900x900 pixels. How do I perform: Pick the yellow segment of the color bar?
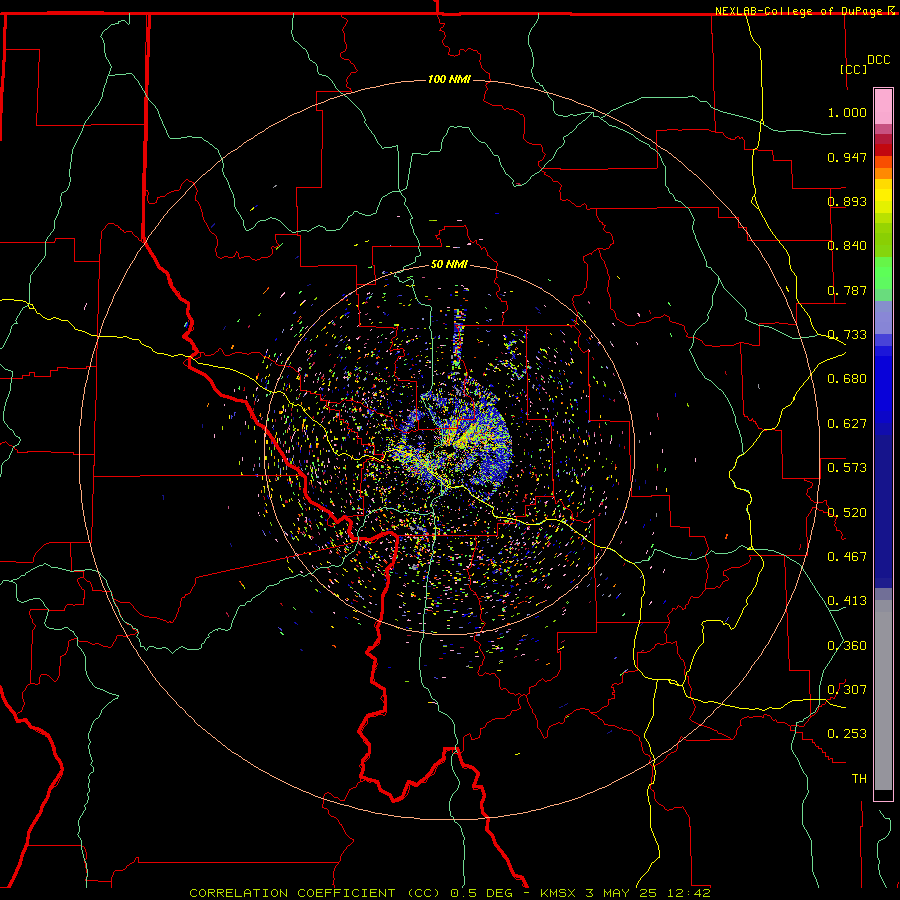(883, 197)
